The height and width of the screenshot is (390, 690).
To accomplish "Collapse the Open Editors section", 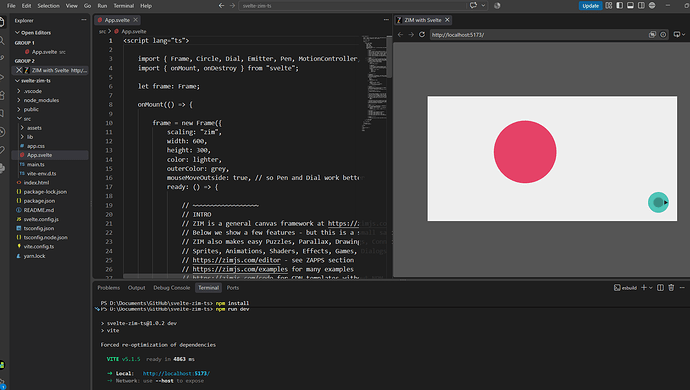I will [36, 33].
